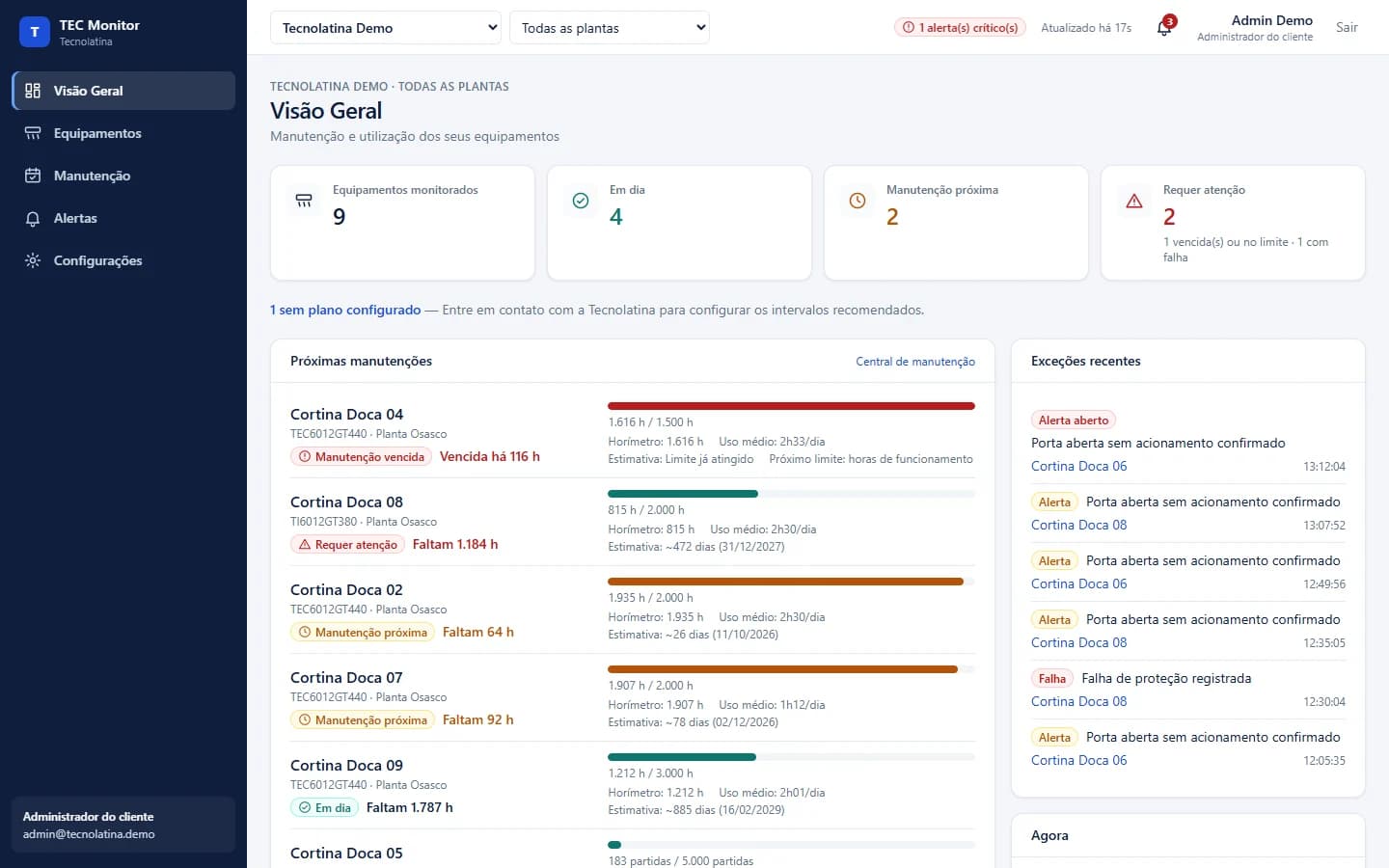Click the admin@tecnolatina.demo account box

coord(123,825)
